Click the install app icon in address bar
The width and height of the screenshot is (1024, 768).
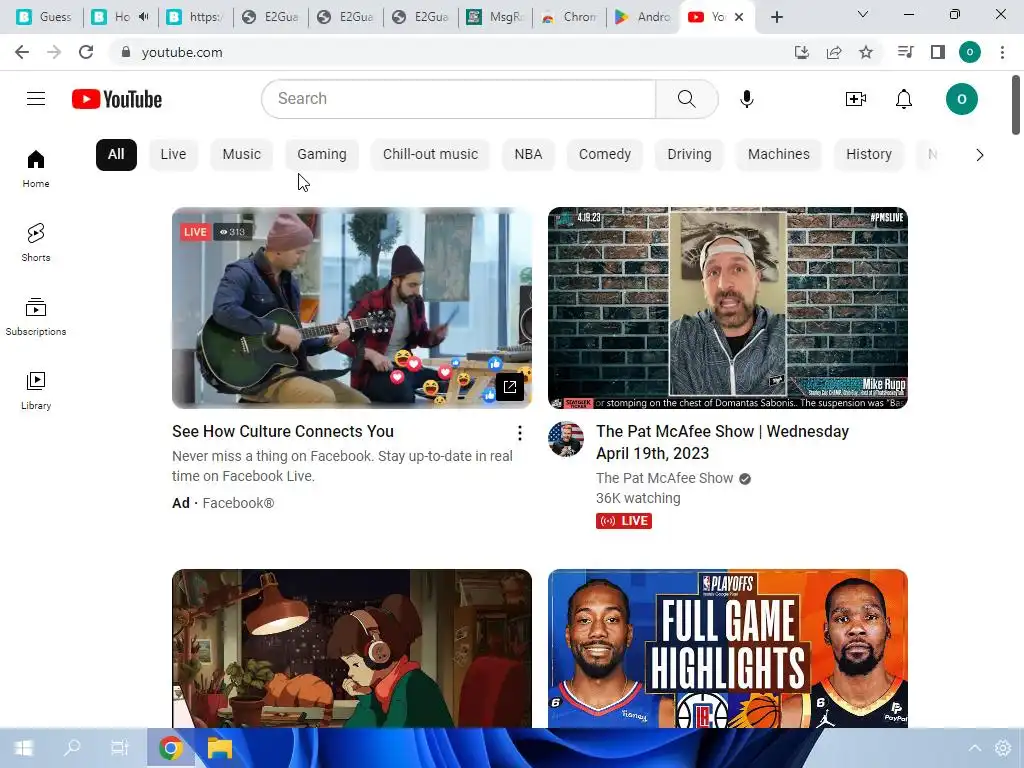pos(801,52)
